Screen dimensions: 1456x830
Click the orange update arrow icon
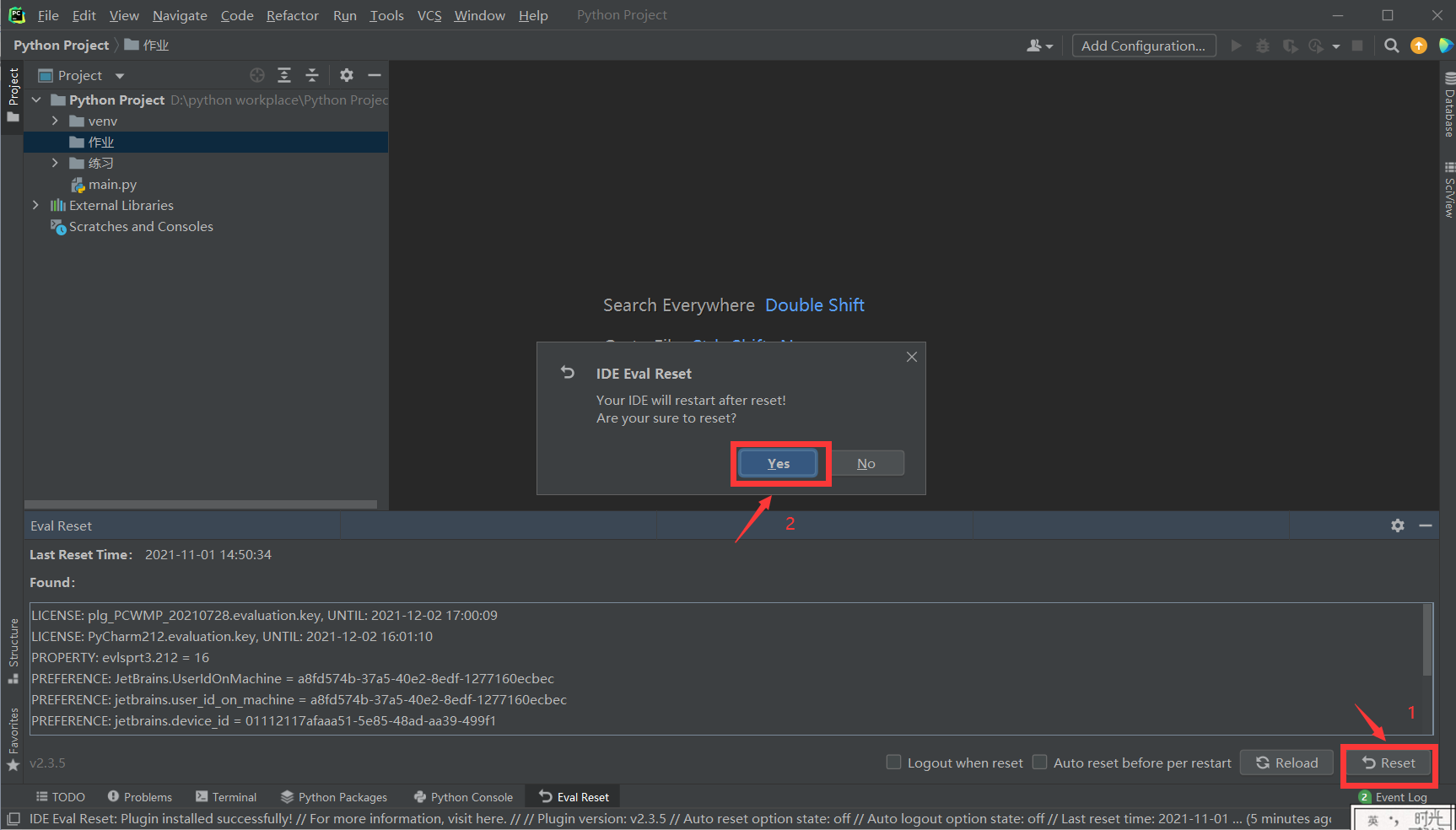coord(1419,46)
